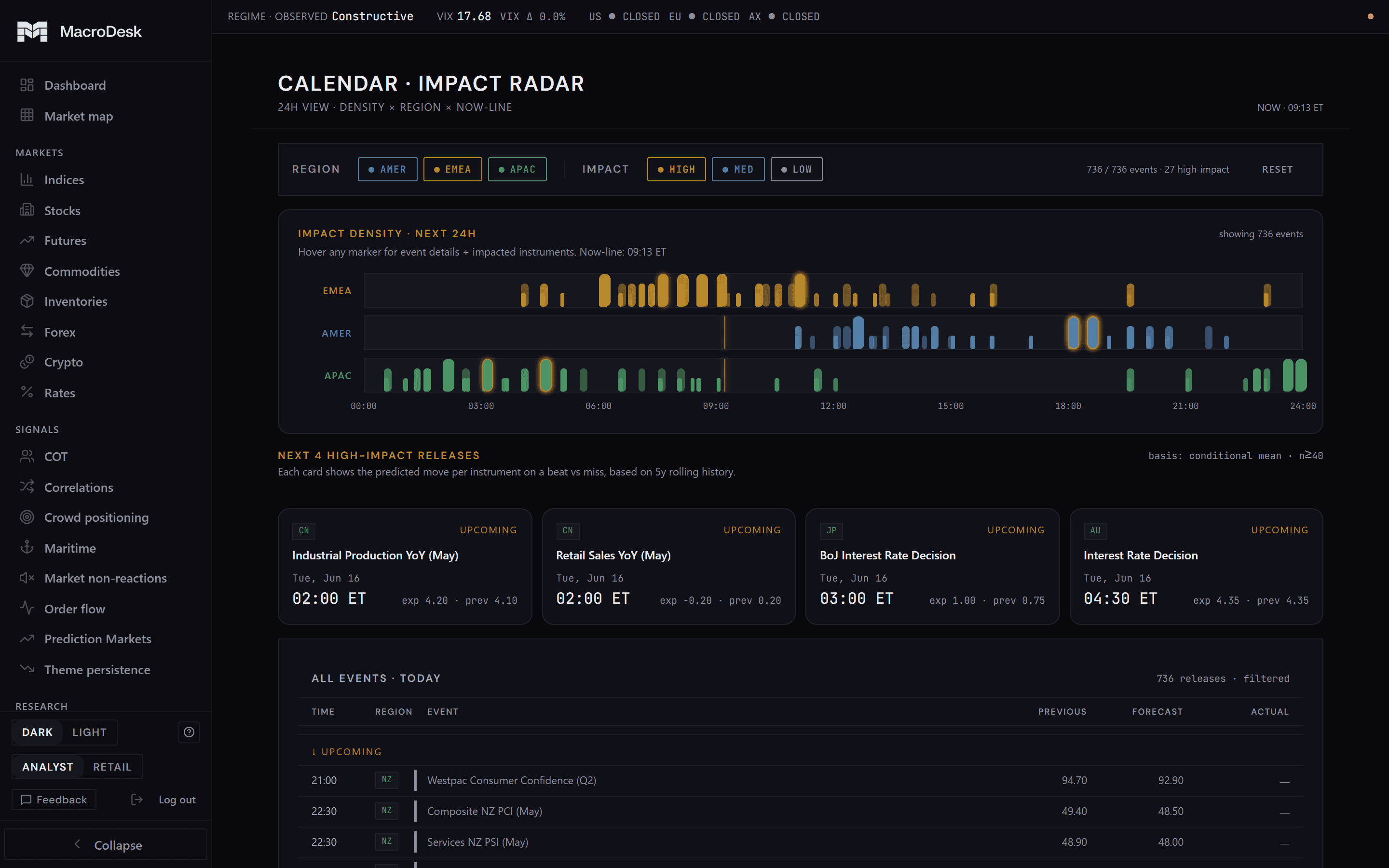Viewport: 1389px width, 868px height.
Task: Select Composite NZ PCI (May) row
Action: coord(800,811)
